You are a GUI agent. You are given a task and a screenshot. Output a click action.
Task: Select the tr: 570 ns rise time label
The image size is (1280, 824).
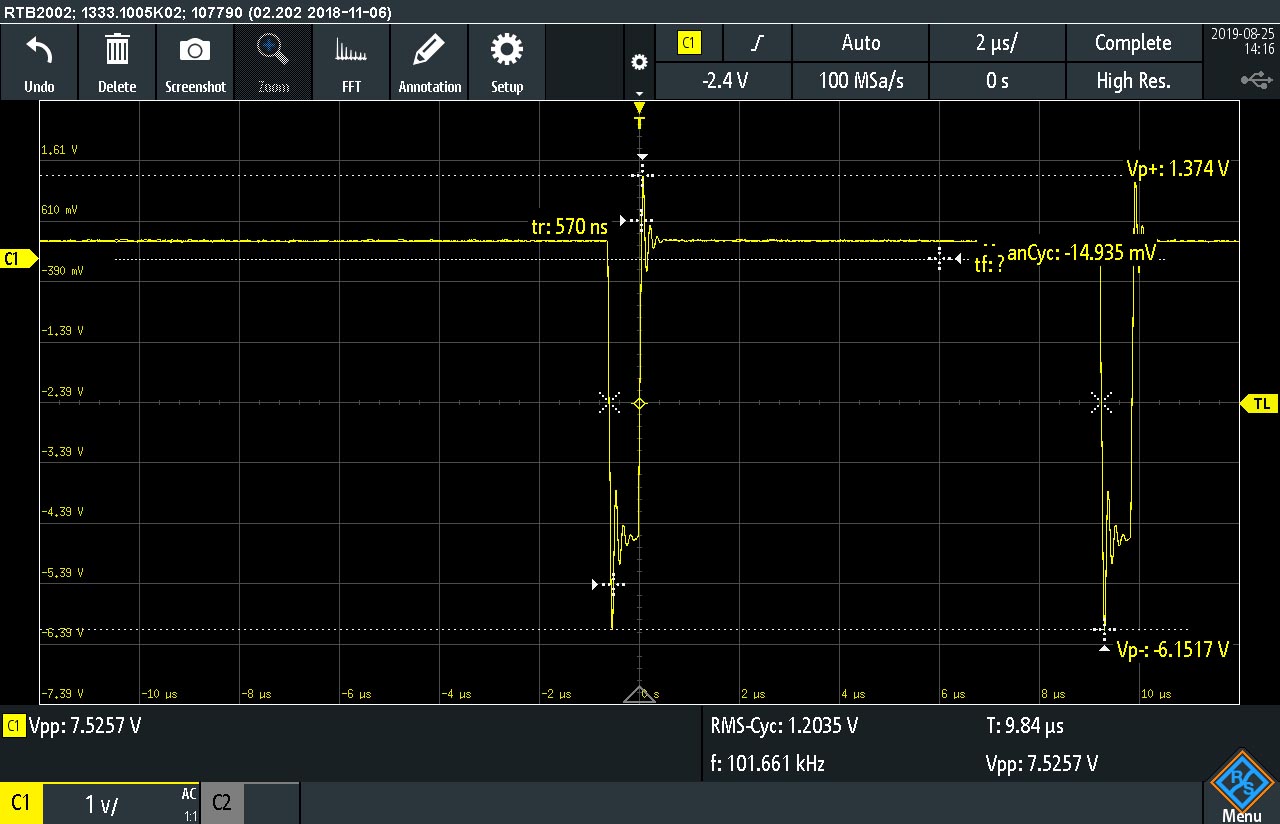pyautogui.click(x=569, y=227)
